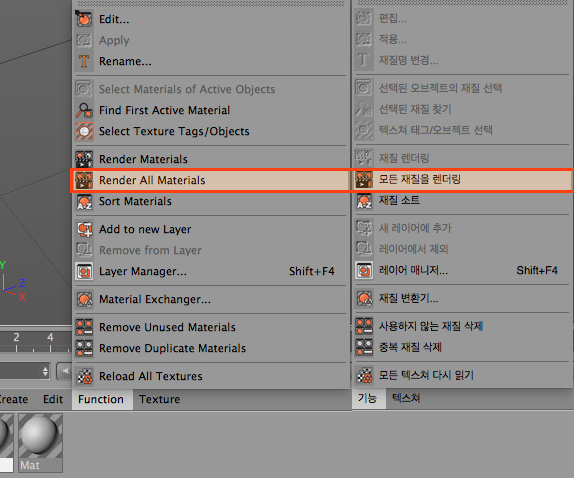This screenshot has width=574, height=478.
Task: Click the English menu dotted tear-off handle
Action: 211,3
